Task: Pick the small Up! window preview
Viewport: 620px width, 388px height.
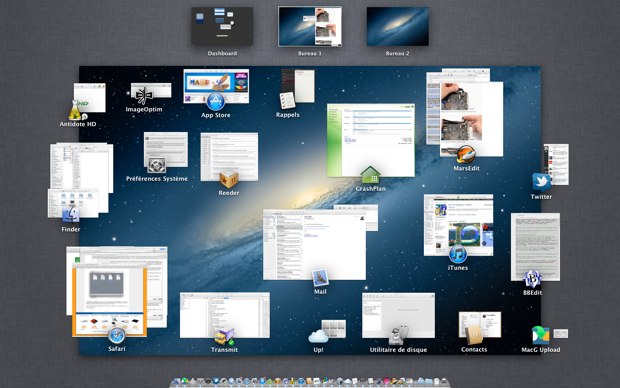Action: tap(334, 329)
